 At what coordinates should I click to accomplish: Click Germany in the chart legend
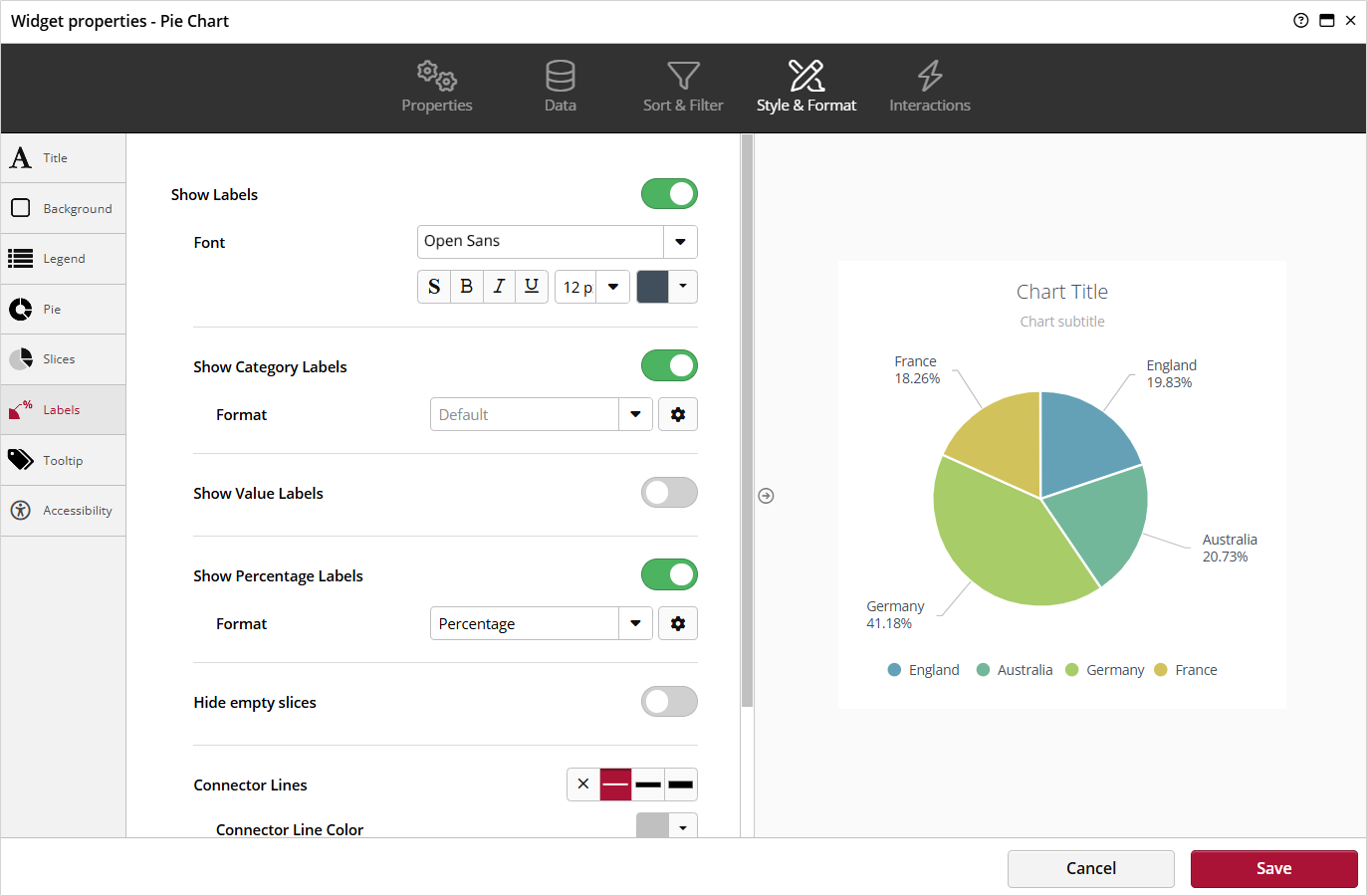[x=1105, y=670]
